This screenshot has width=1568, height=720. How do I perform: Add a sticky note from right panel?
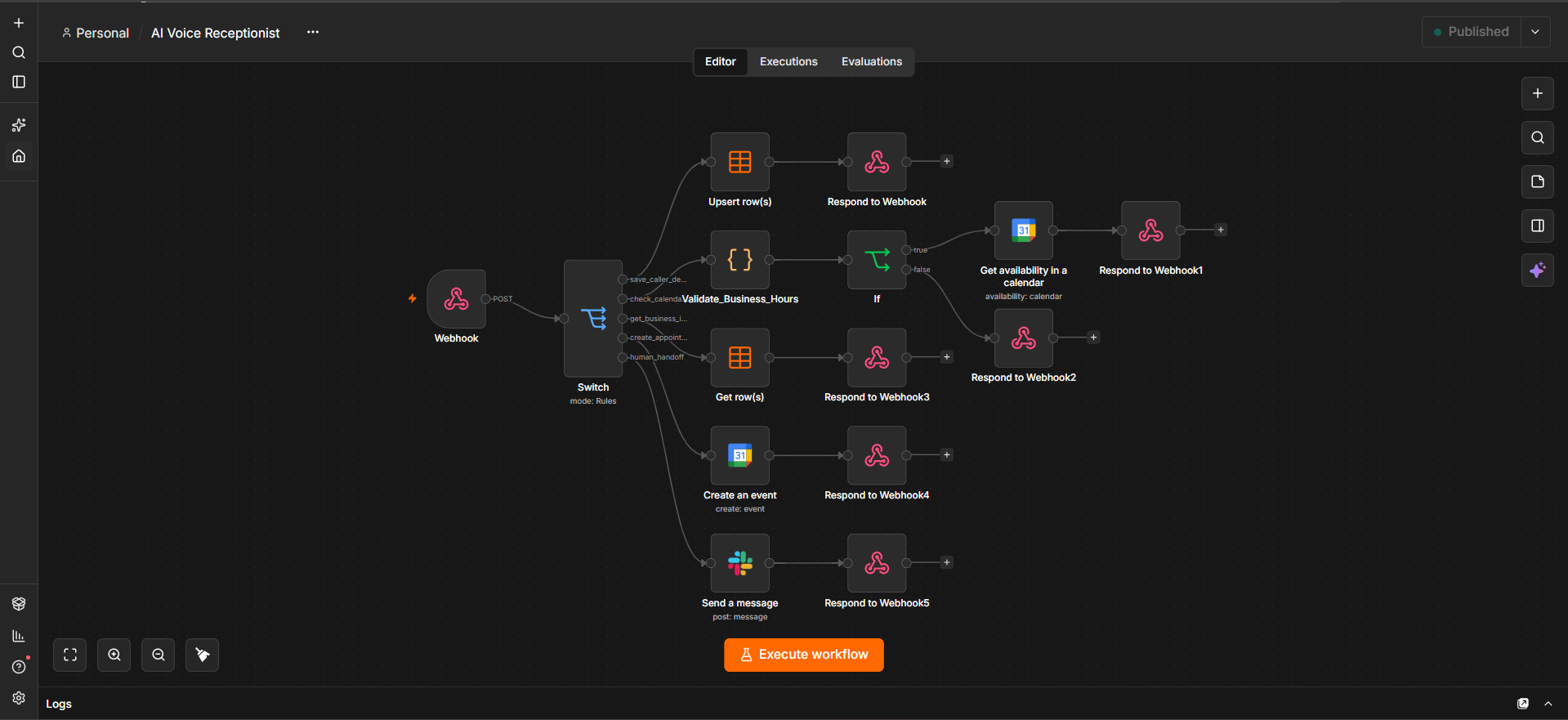pyautogui.click(x=1537, y=181)
